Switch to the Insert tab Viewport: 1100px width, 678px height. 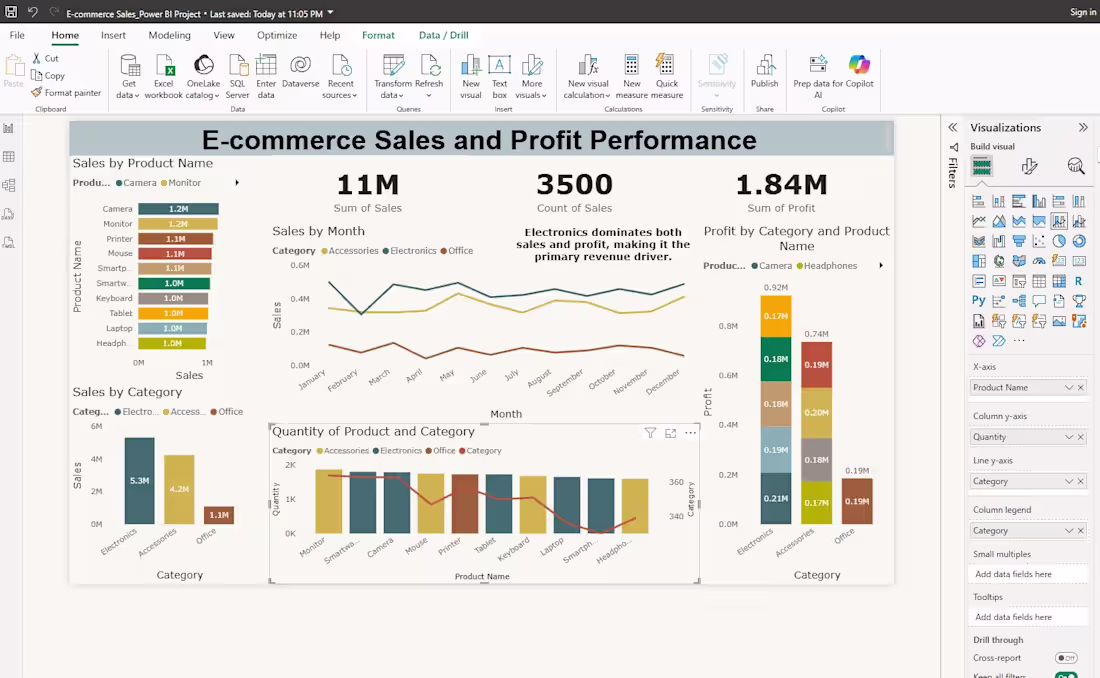click(x=113, y=35)
